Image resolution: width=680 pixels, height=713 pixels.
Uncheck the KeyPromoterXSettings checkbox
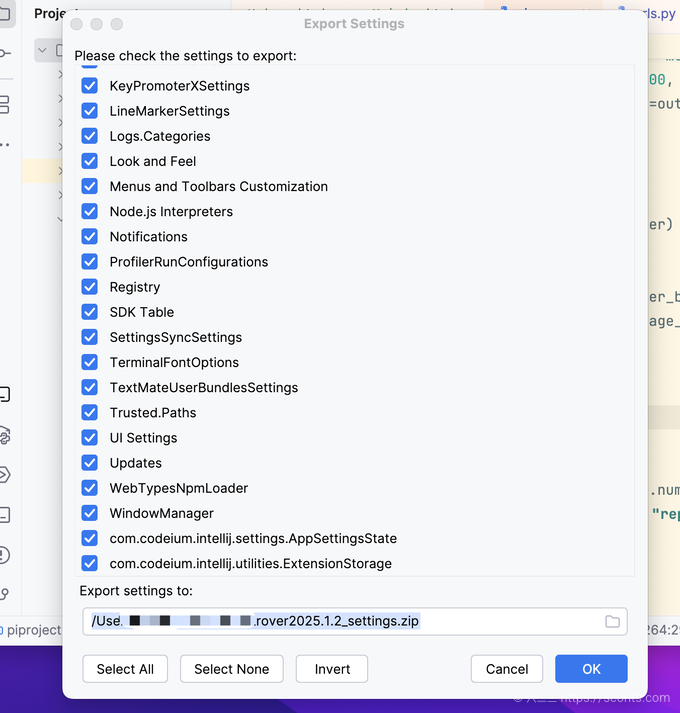(x=90, y=85)
